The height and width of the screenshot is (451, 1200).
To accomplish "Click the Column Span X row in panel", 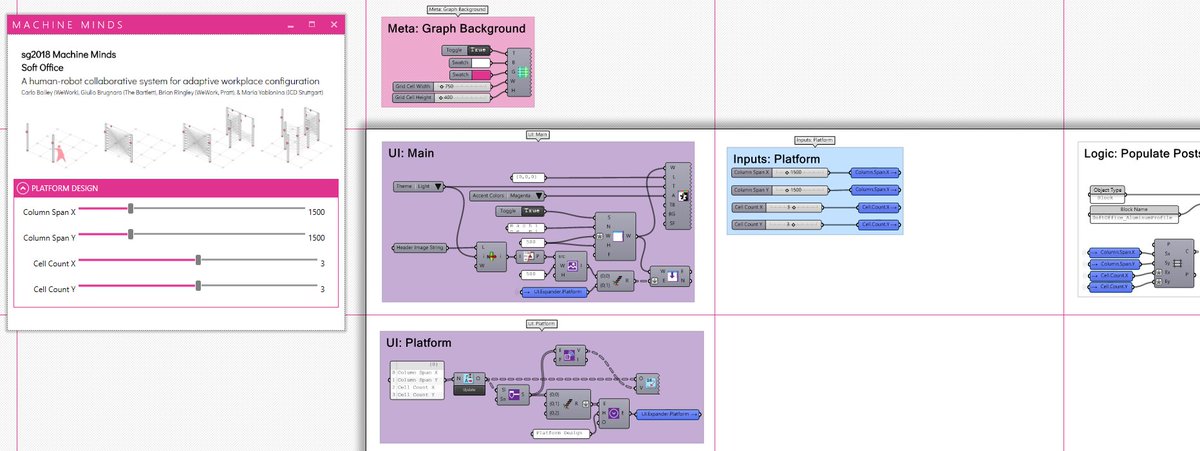I will [417, 372].
